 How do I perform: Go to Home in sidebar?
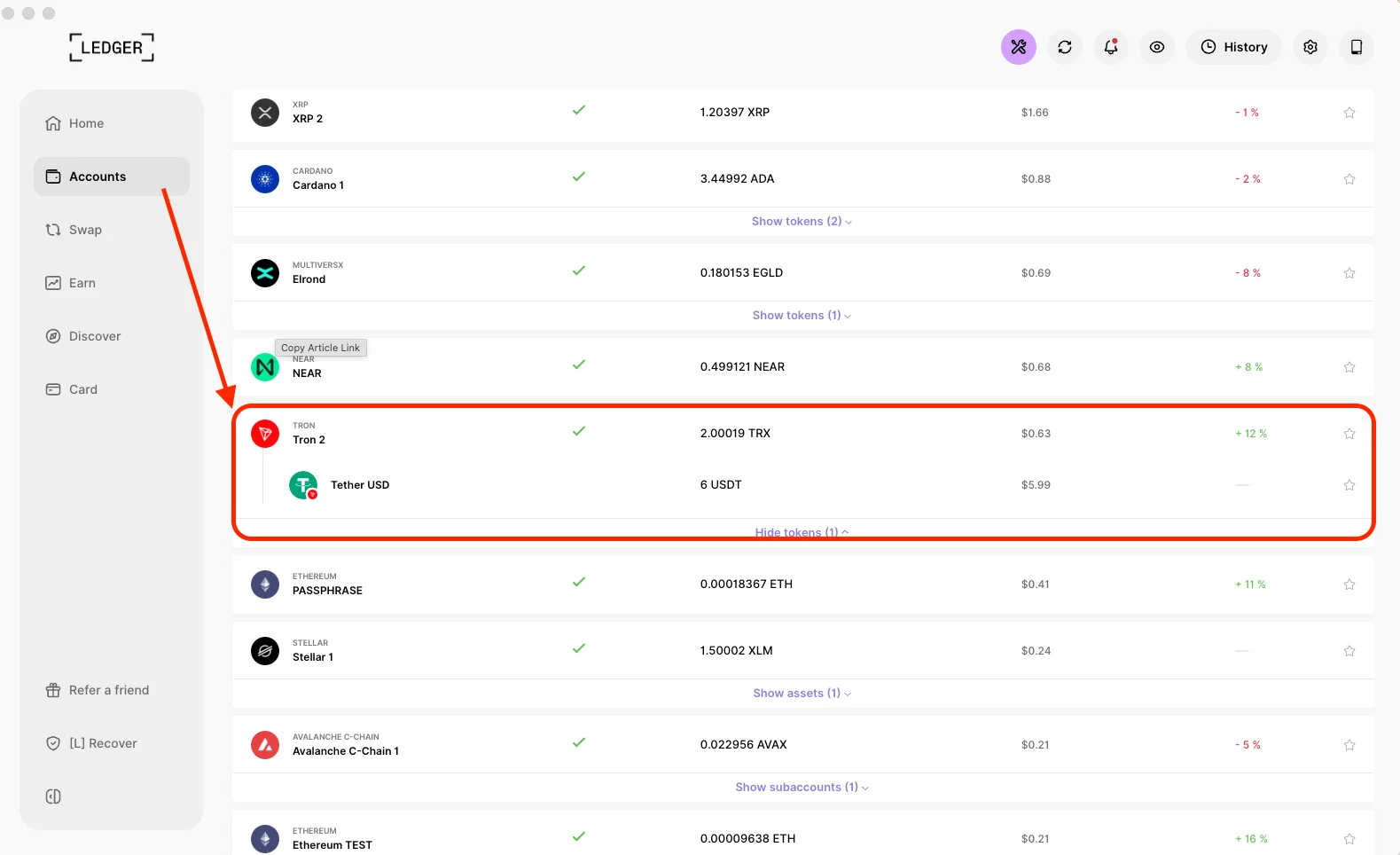(x=112, y=123)
